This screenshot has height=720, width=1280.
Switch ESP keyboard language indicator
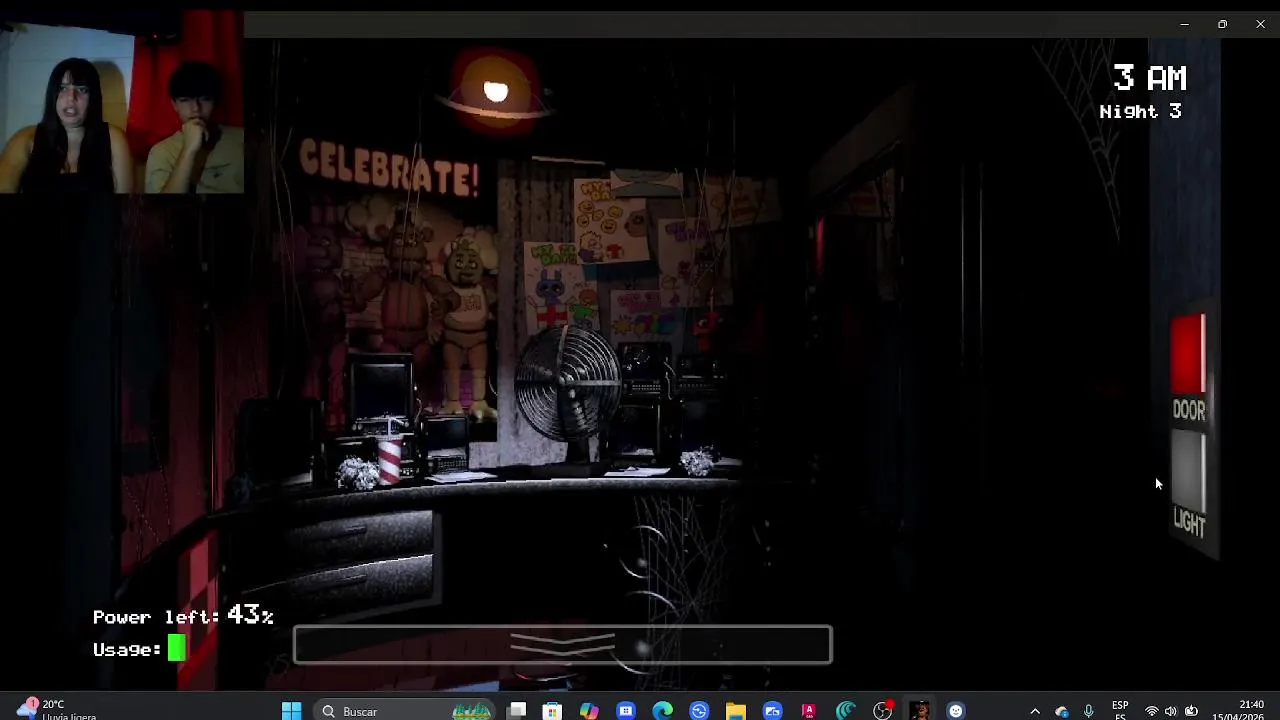coord(1120,710)
